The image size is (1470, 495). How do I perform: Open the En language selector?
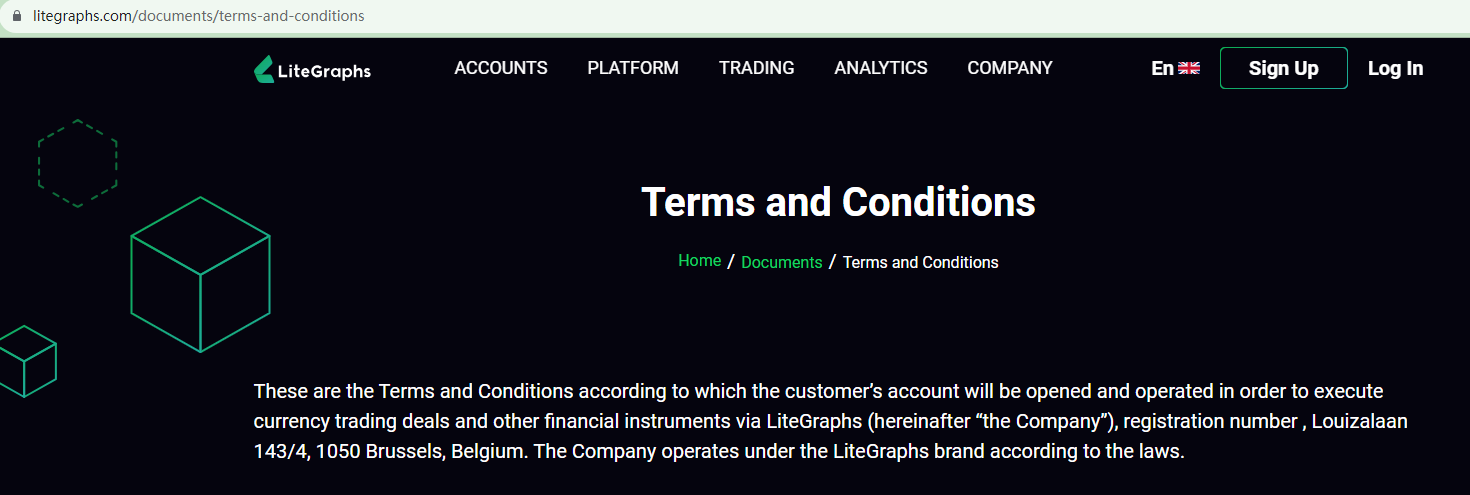[x=1163, y=68]
